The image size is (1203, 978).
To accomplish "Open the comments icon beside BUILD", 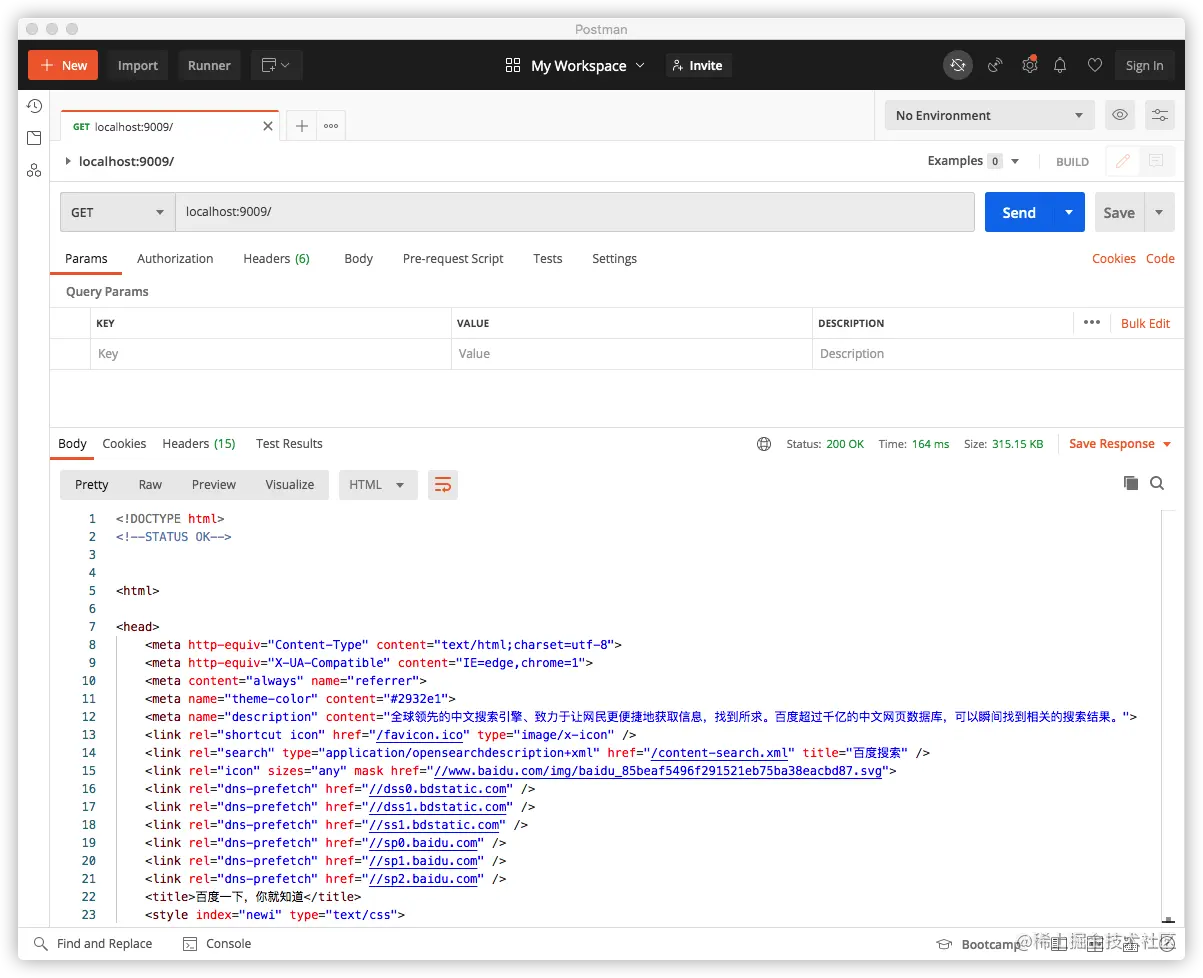I will click(x=1156, y=161).
